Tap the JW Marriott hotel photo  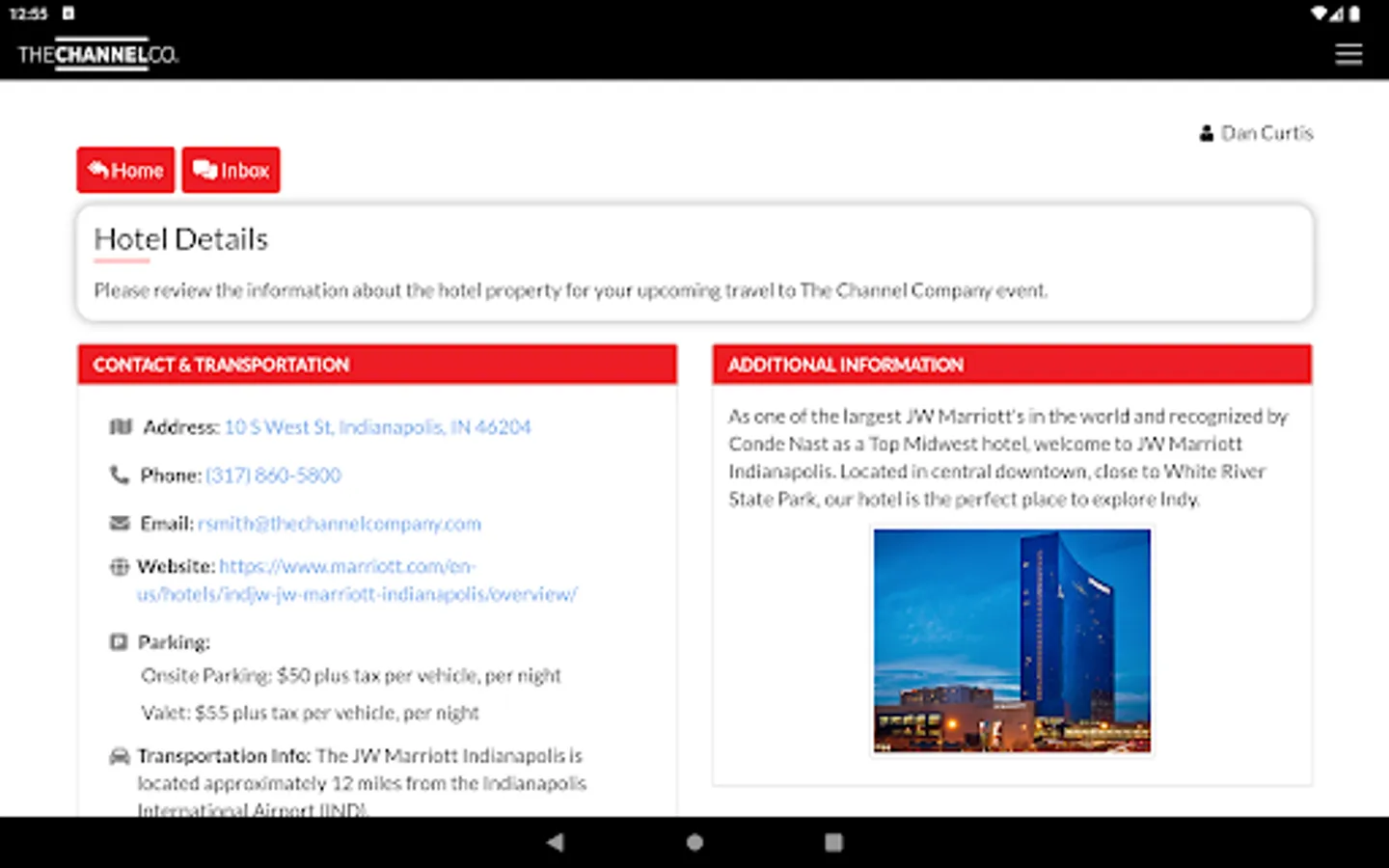tap(1012, 640)
